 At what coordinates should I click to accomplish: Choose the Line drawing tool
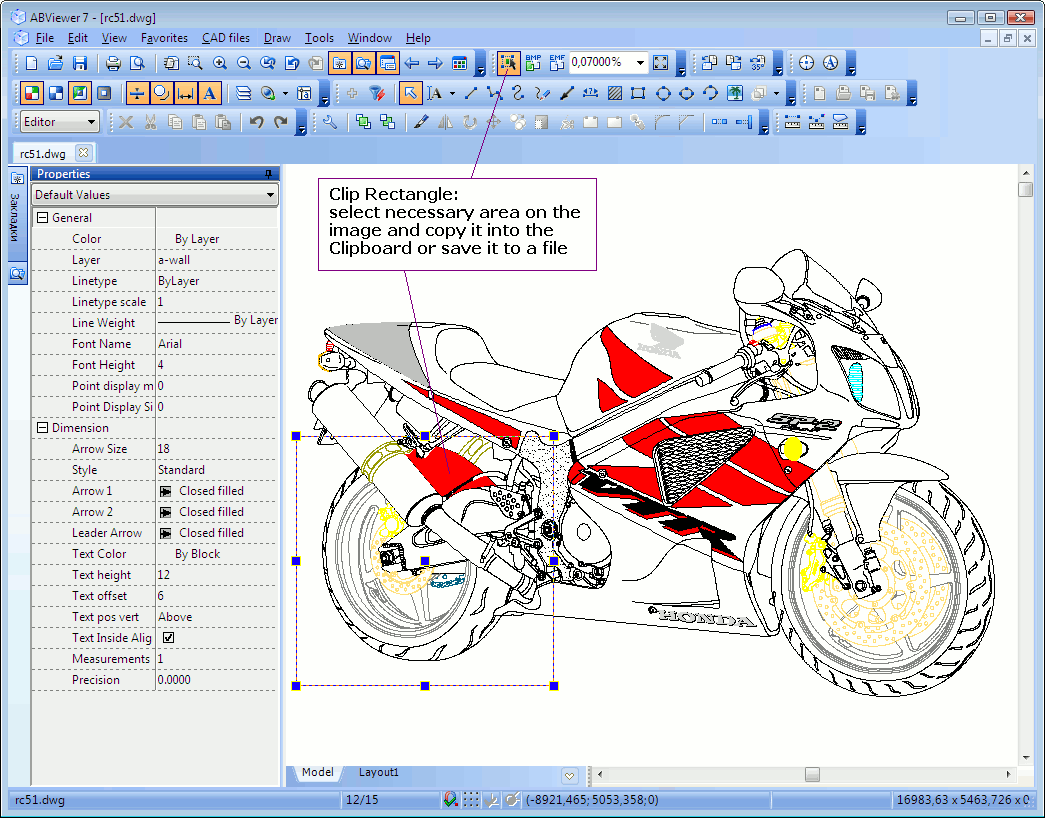coord(471,93)
